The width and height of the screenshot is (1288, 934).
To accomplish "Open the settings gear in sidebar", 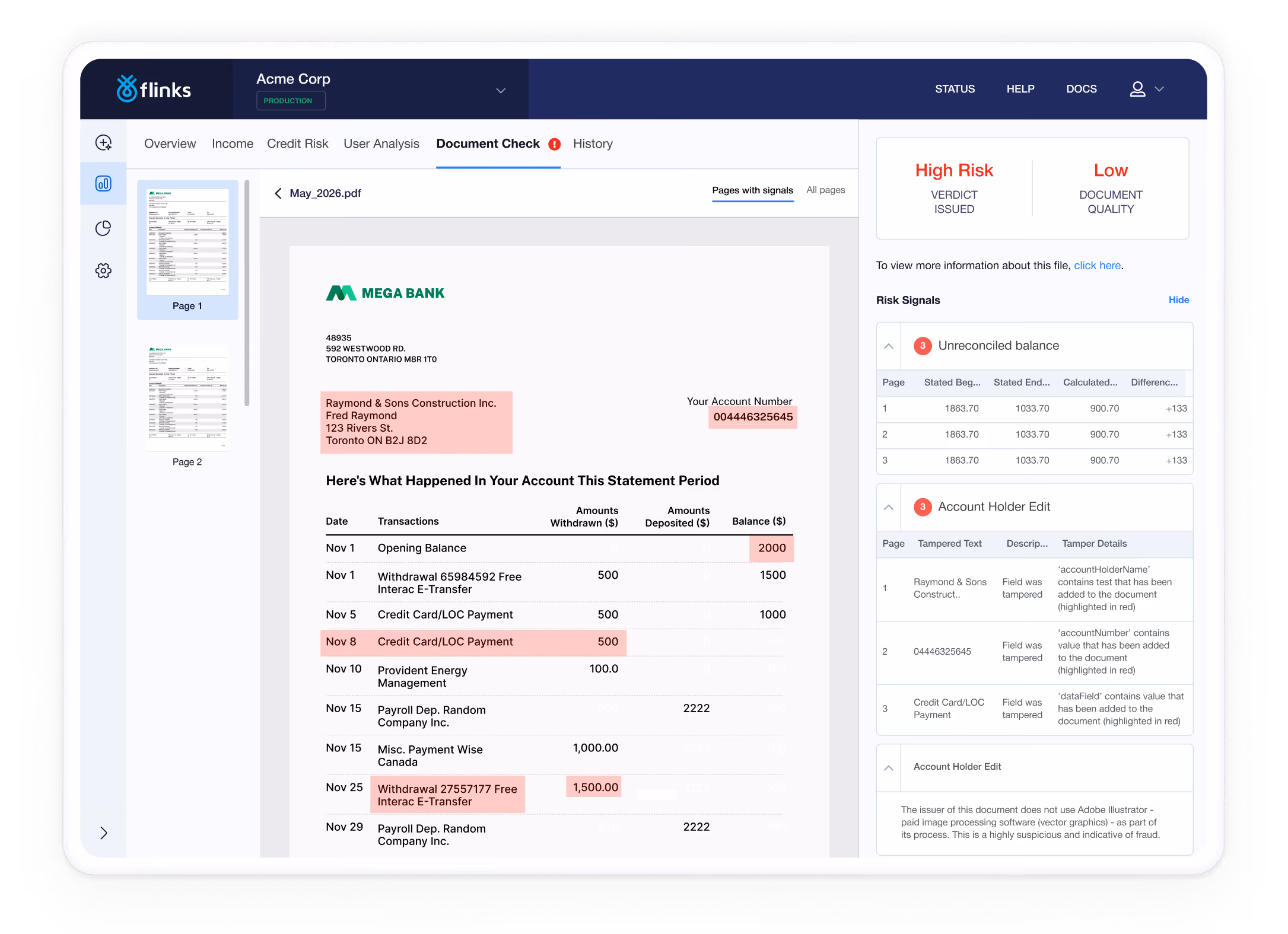I will click(103, 271).
